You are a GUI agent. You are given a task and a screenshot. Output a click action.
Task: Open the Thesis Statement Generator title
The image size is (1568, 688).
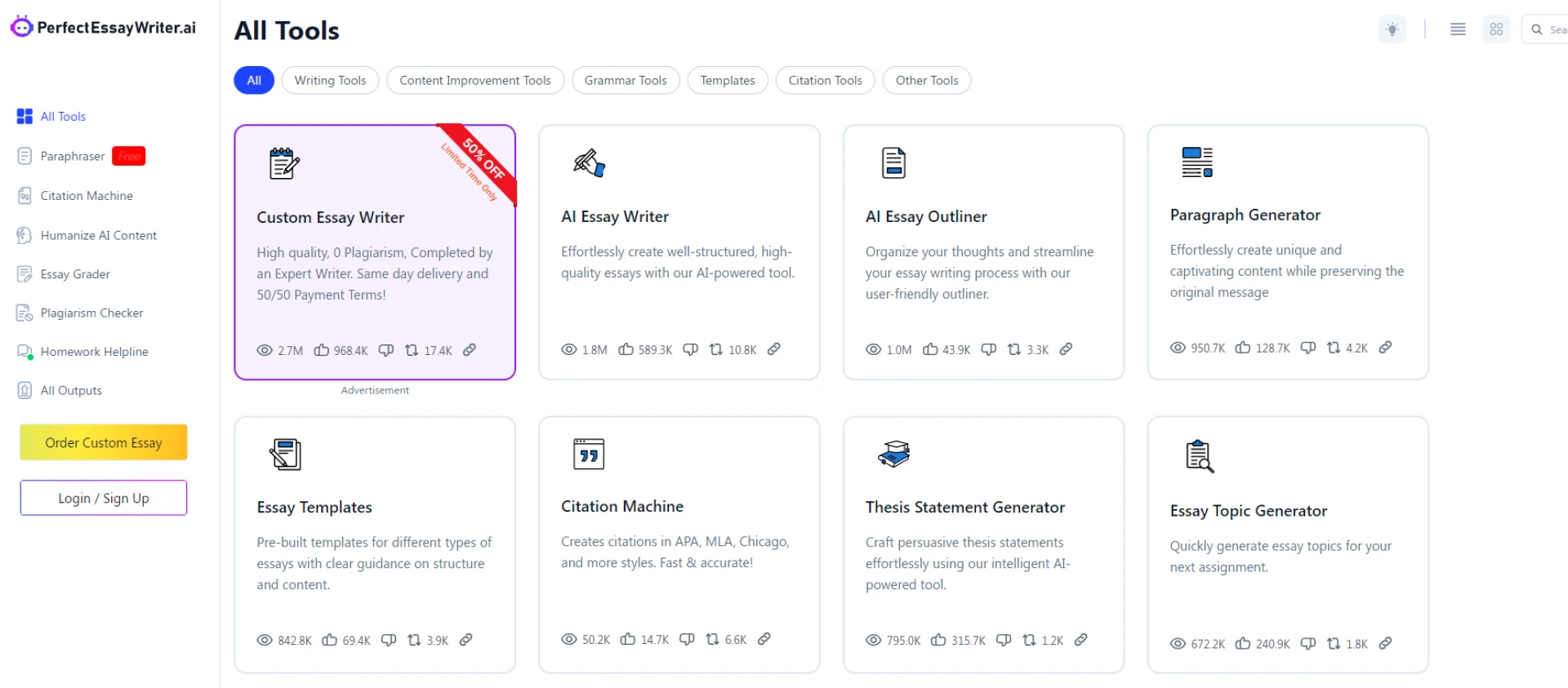[x=965, y=507]
